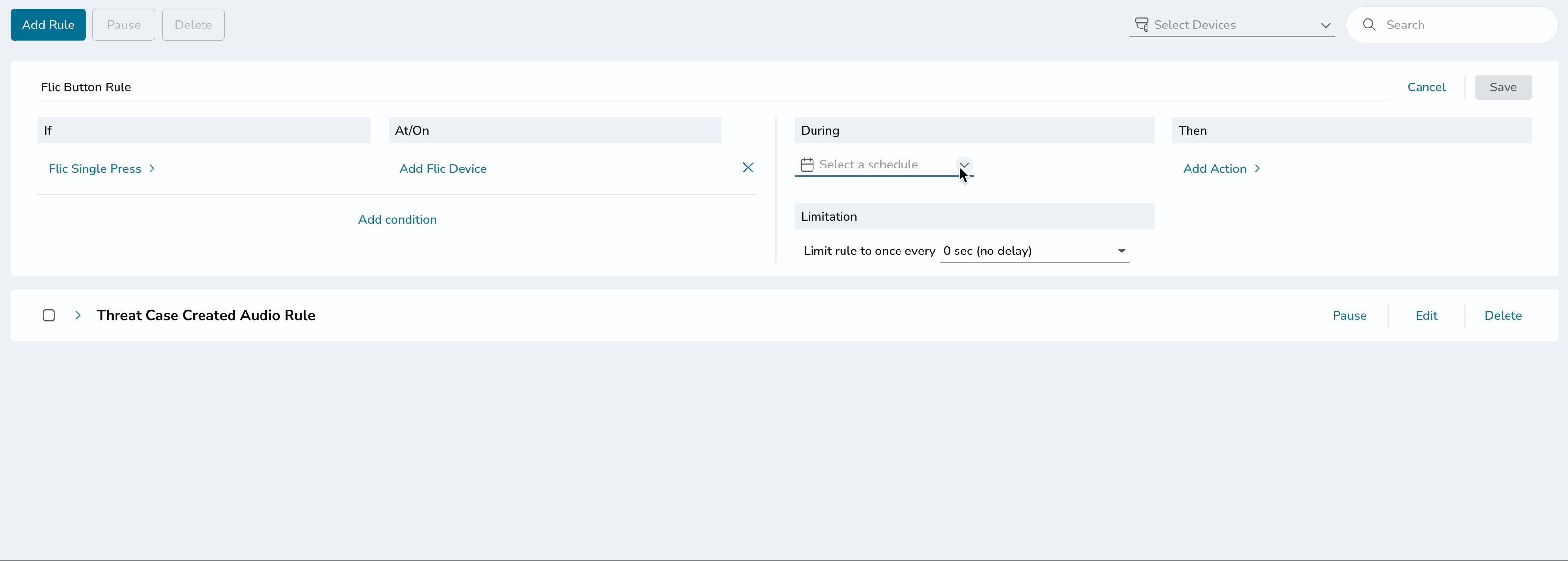Click the arrow beside Add Action
This screenshot has width=1568, height=561.
click(x=1257, y=168)
